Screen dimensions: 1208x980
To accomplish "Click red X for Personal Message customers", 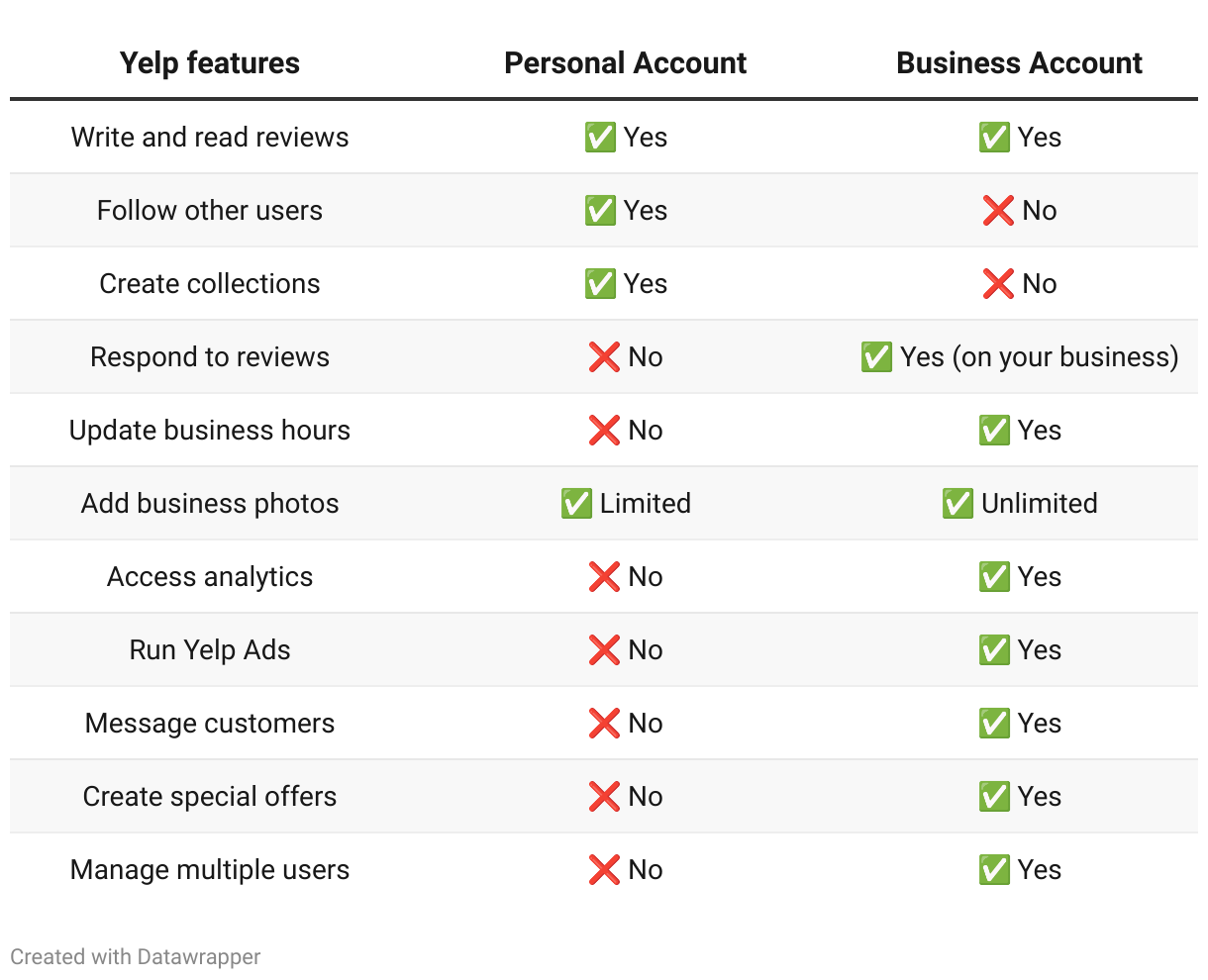I will pos(604,723).
